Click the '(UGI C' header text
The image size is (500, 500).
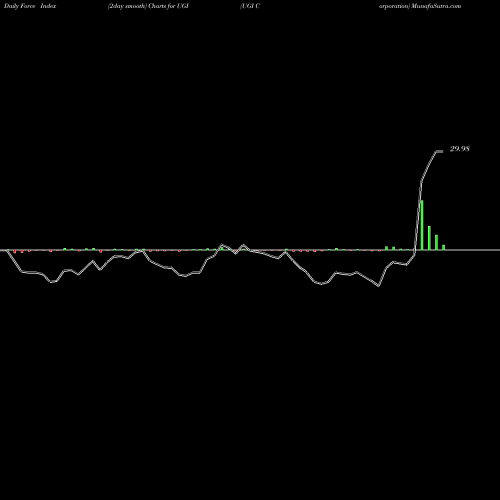click(x=250, y=6)
